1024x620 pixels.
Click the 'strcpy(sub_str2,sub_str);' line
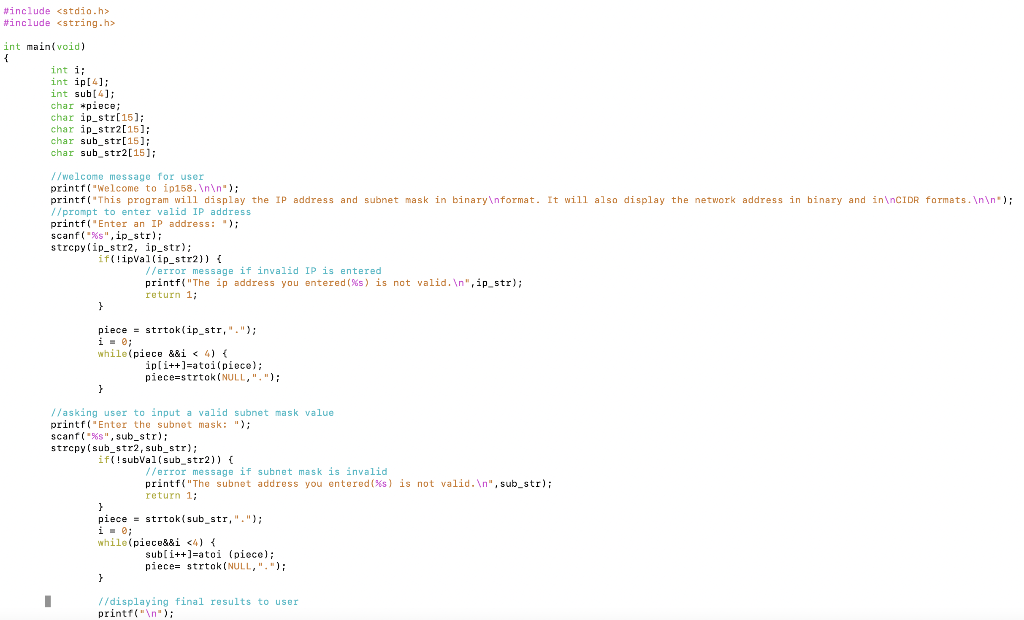124,448
